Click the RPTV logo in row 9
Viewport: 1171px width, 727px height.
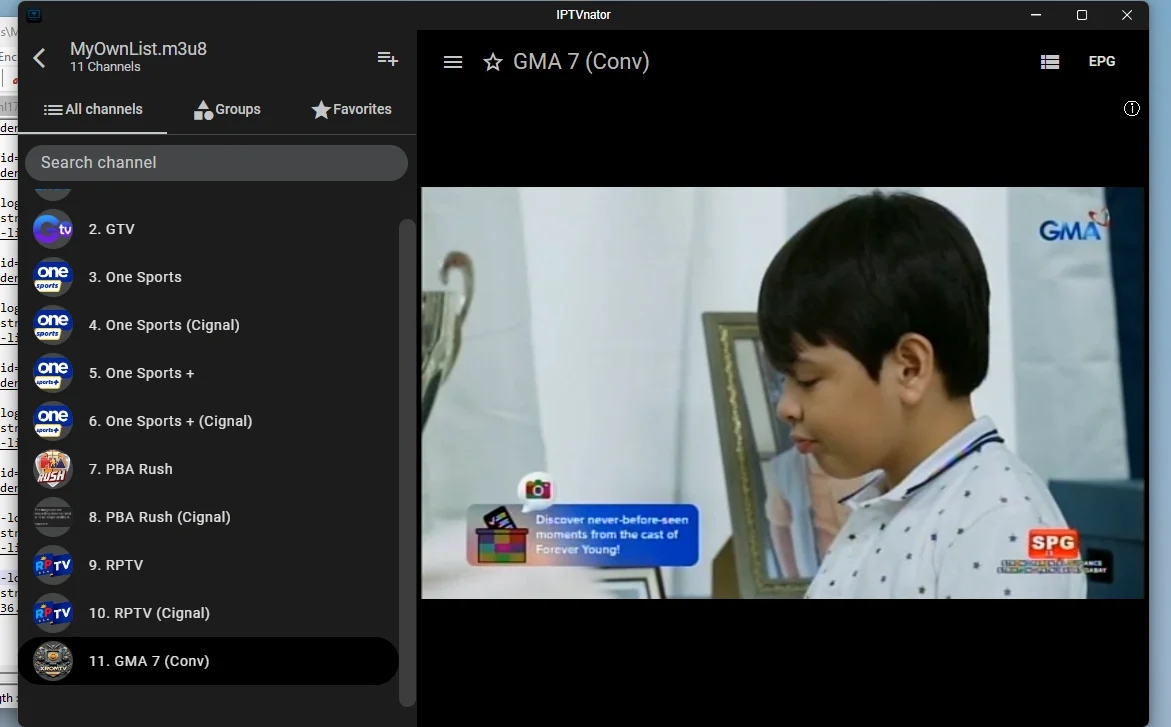tap(53, 565)
